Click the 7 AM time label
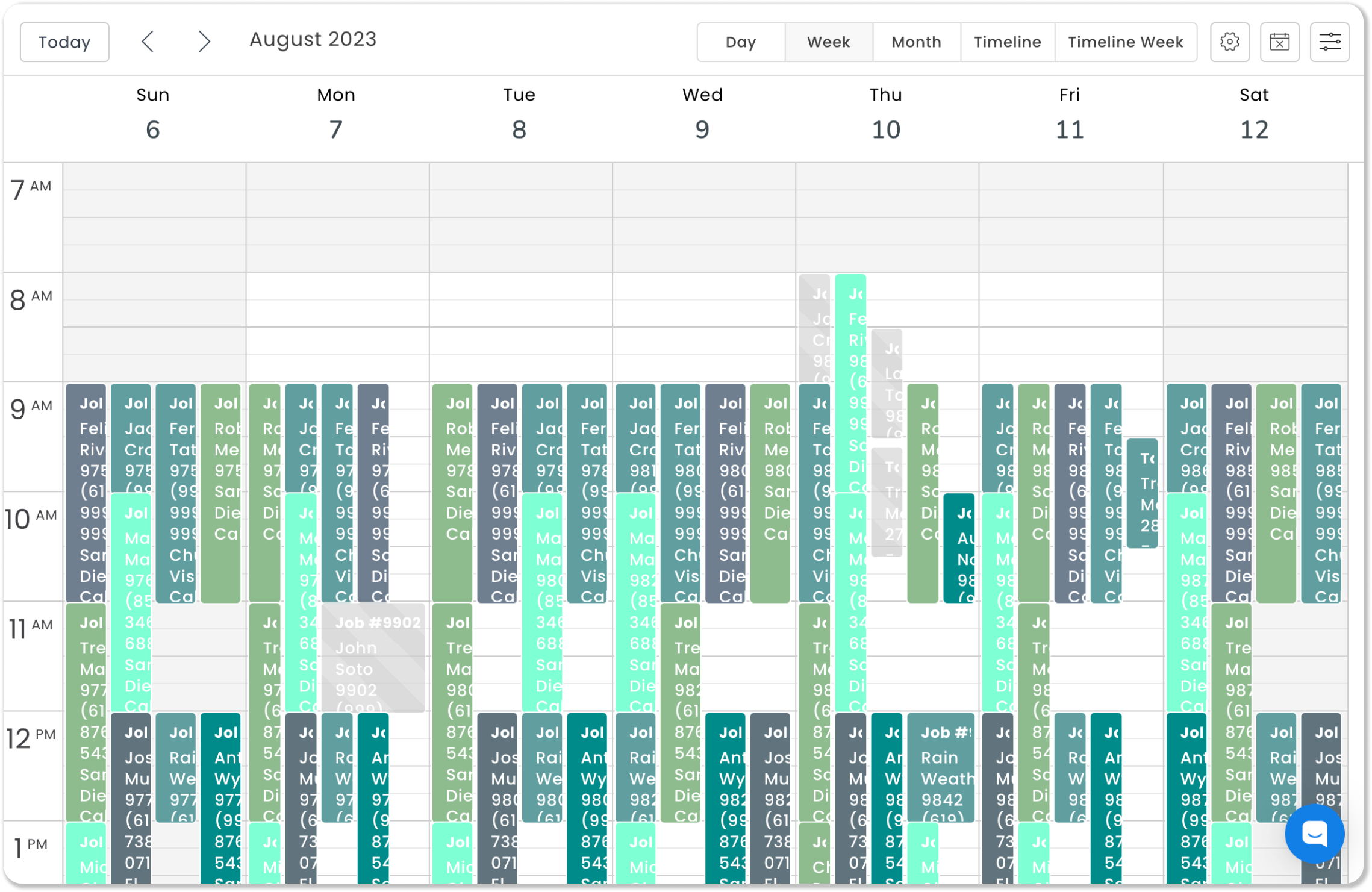 (31, 189)
